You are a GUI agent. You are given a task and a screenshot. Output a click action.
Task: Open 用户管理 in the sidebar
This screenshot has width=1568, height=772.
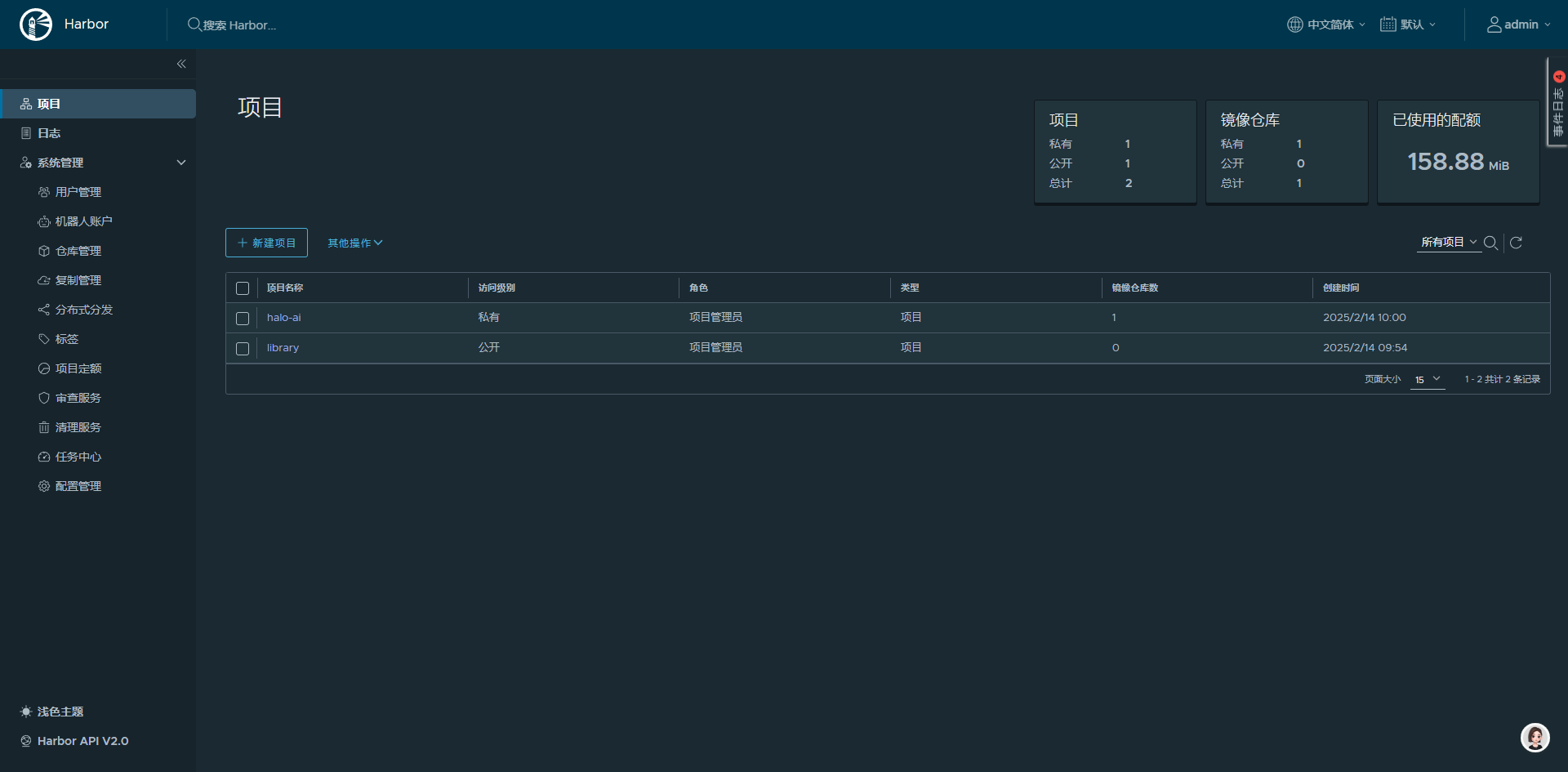(x=78, y=192)
